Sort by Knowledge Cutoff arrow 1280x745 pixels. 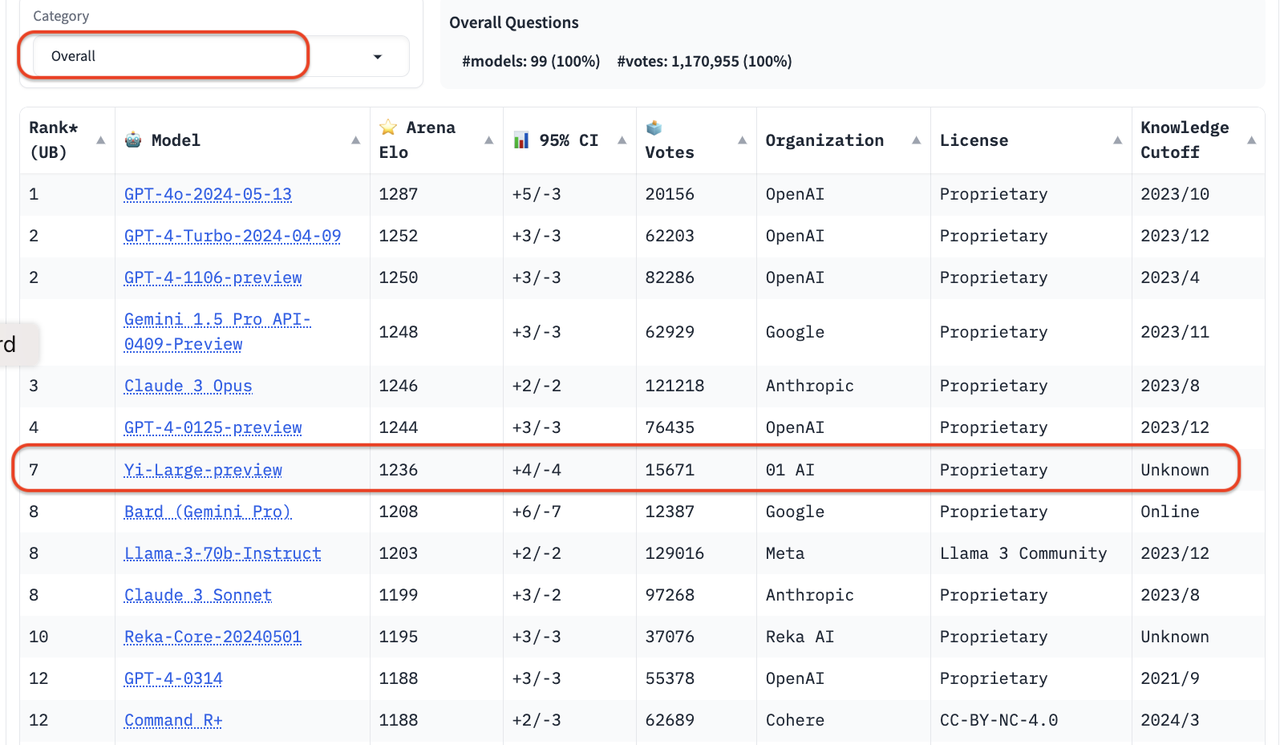tap(1251, 141)
